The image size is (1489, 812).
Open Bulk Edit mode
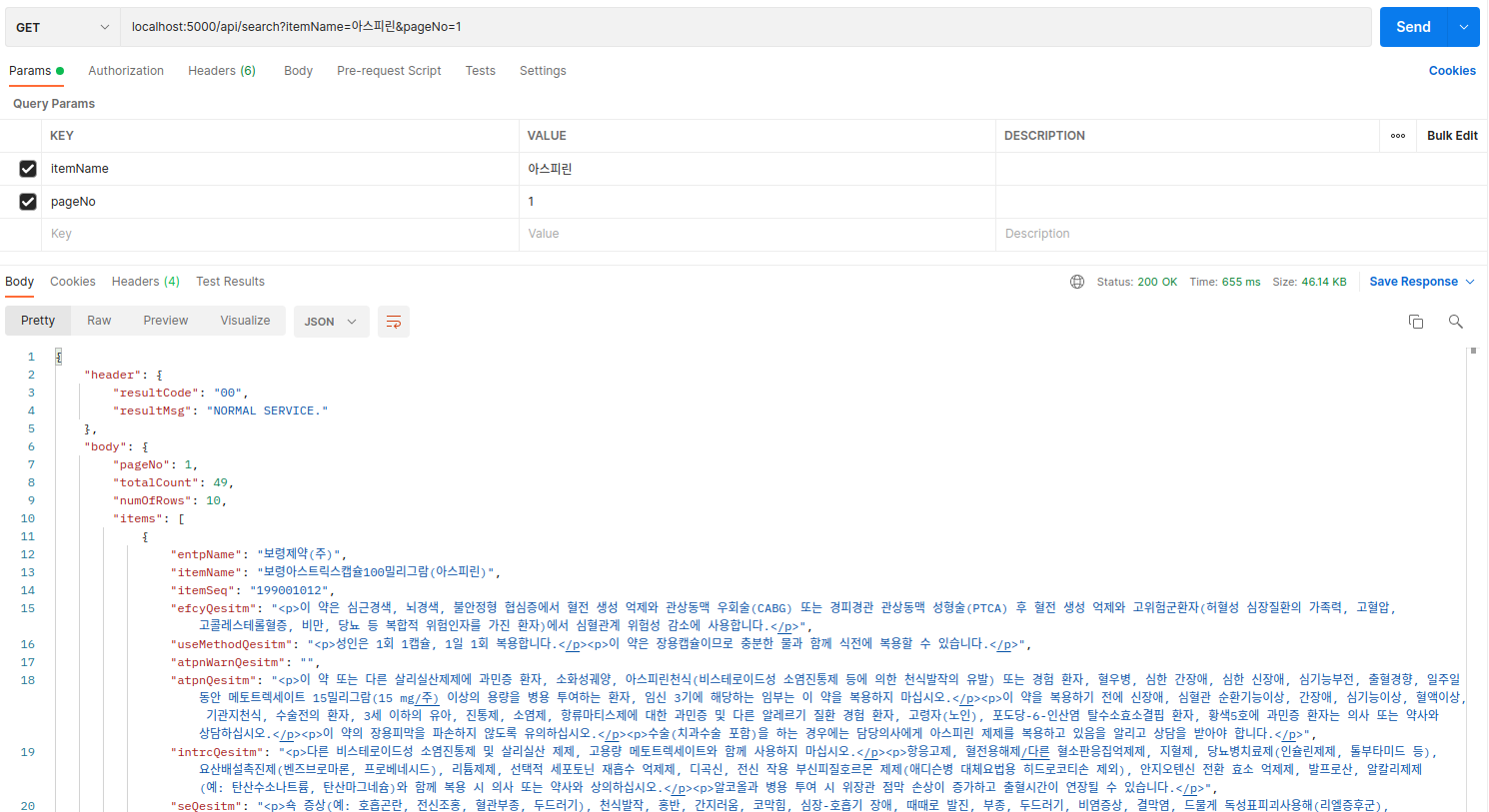point(1452,136)
